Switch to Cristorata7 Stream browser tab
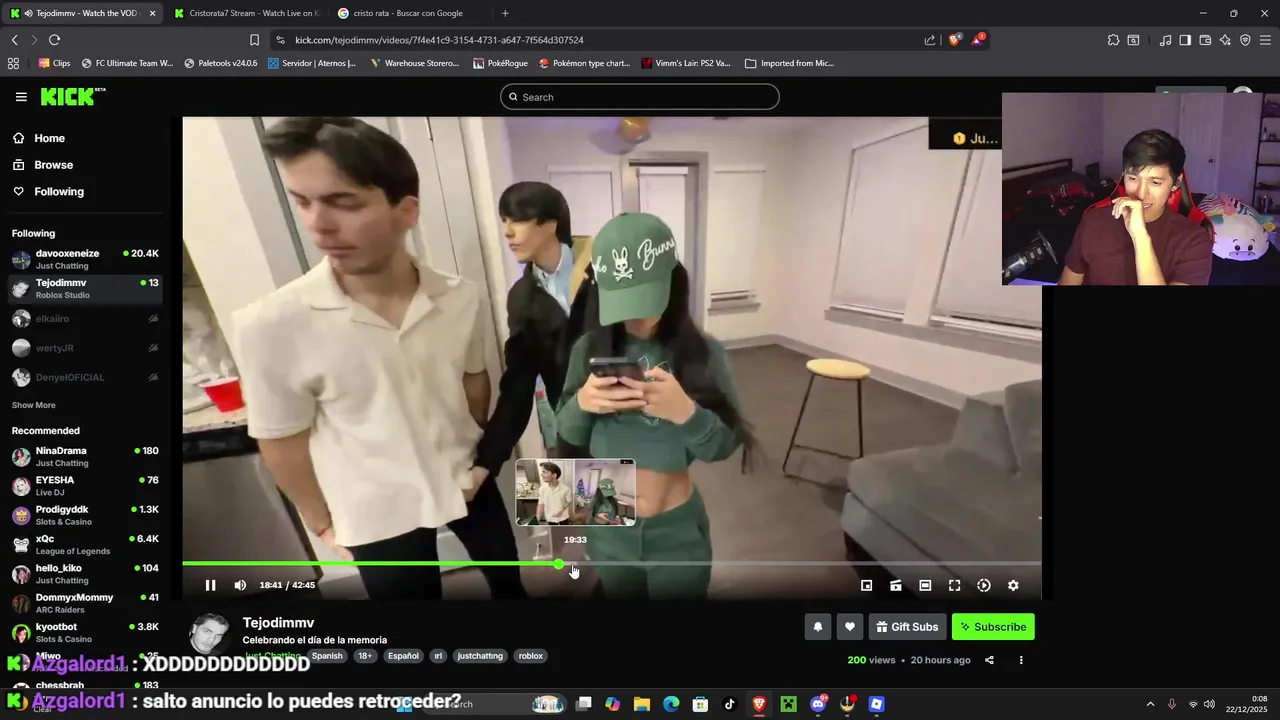The width and height of the screenshot is (1280, 720). (x=248, y=13)
